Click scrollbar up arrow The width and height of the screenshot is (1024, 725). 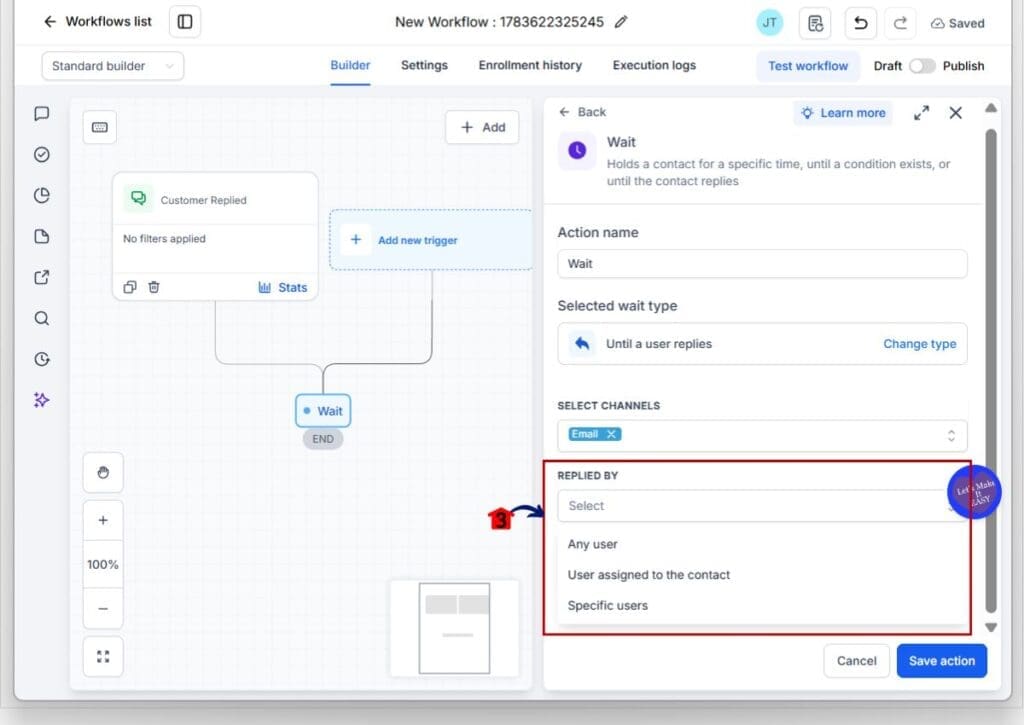tap(991, 108)
